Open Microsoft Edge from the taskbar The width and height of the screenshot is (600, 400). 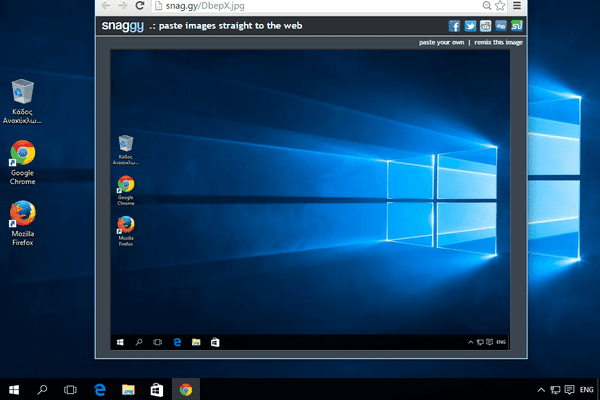[x=100, y=388]
